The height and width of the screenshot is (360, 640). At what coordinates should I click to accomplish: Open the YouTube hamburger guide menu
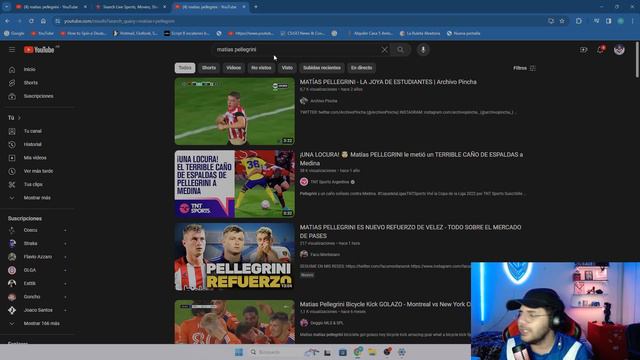[12, 49]
